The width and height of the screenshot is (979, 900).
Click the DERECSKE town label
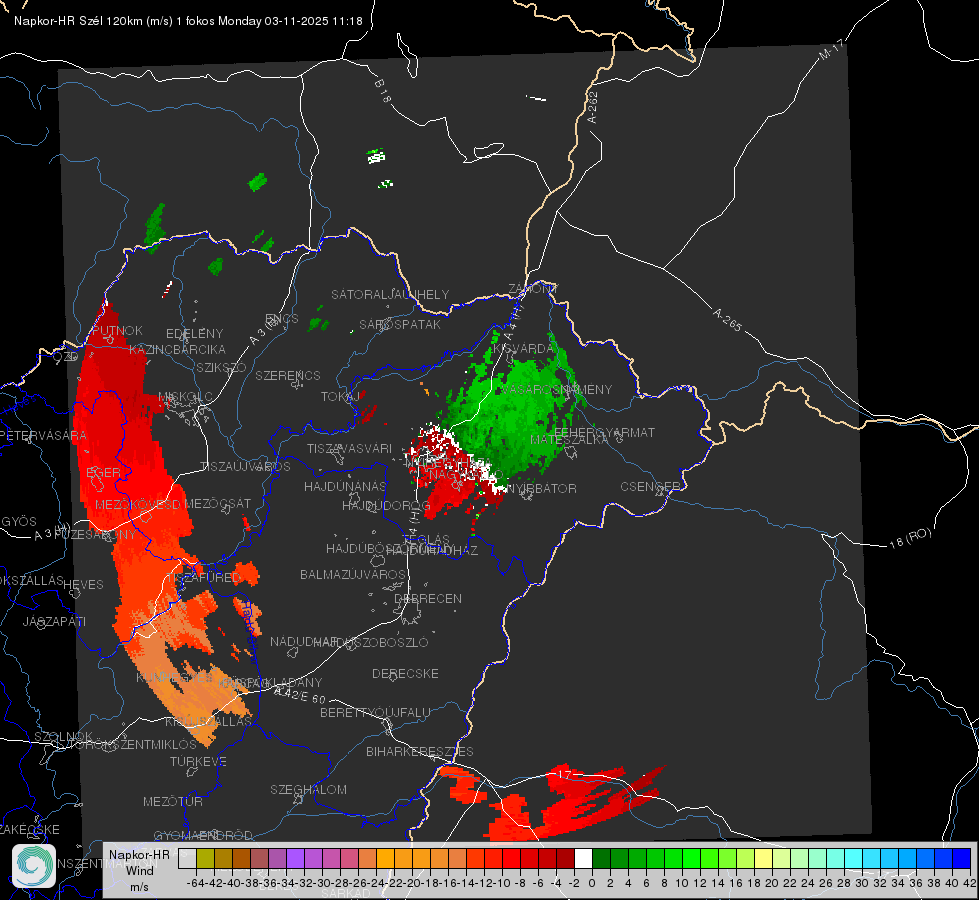point(405,673)
